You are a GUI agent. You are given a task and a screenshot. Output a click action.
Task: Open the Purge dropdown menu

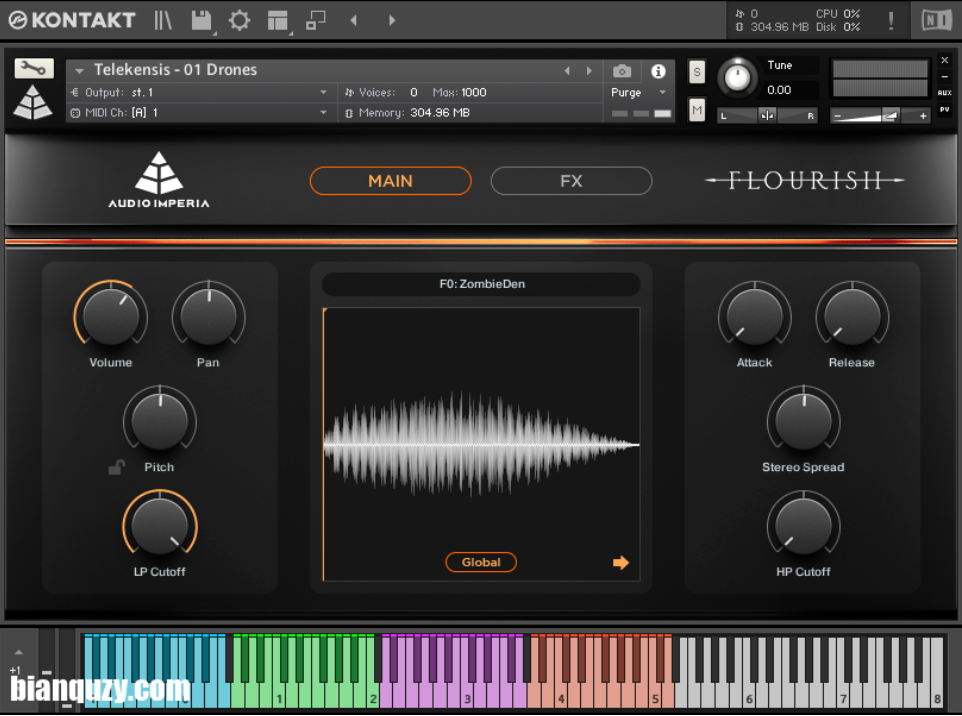tap(638, 93)
